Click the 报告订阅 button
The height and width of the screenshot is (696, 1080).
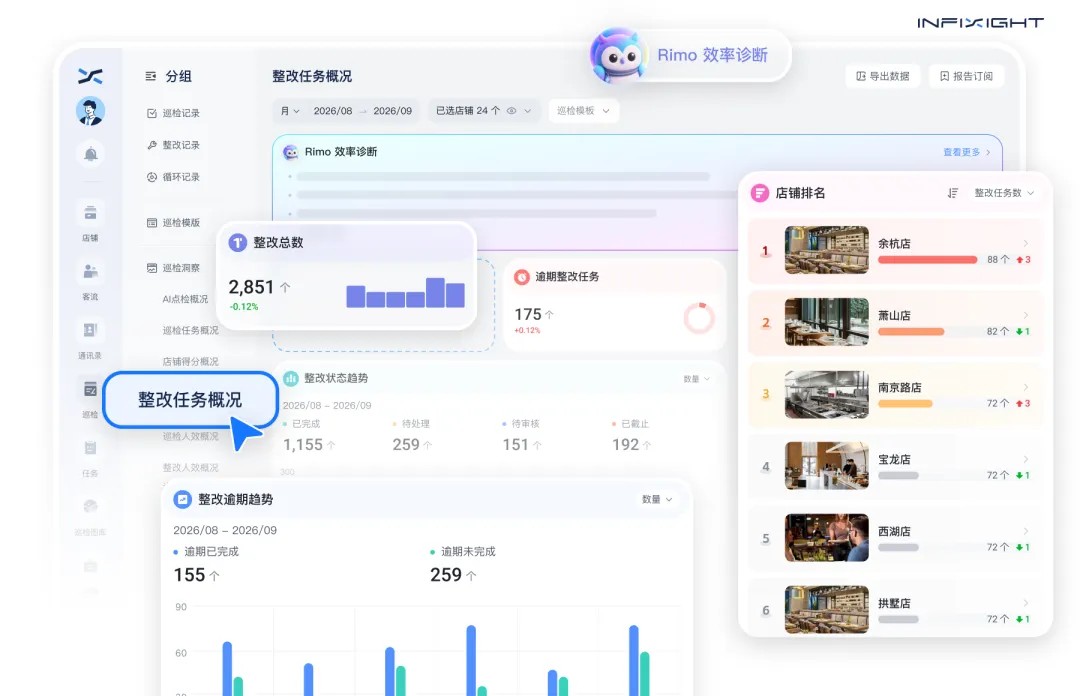point(966,76)
